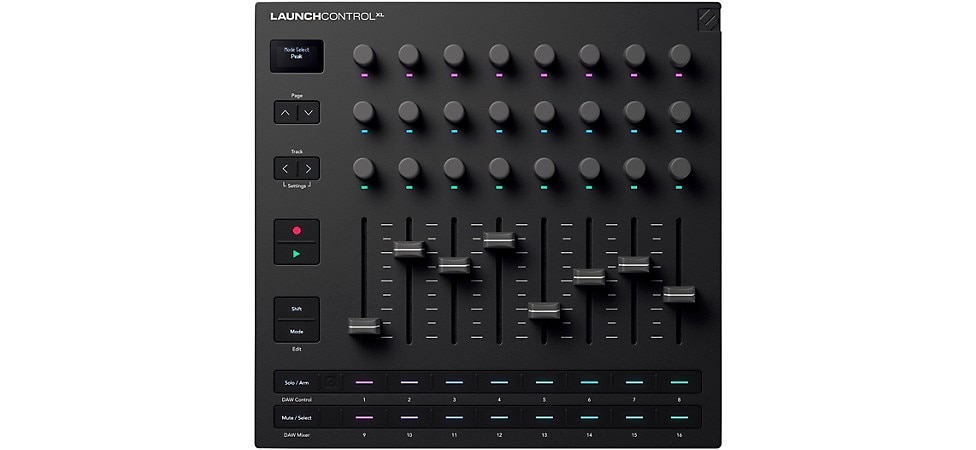Click the LAUNCHCONTROL XL title text
Viewport: 976px width, 450px height.
pyautogui.click(x=327, y=17)
